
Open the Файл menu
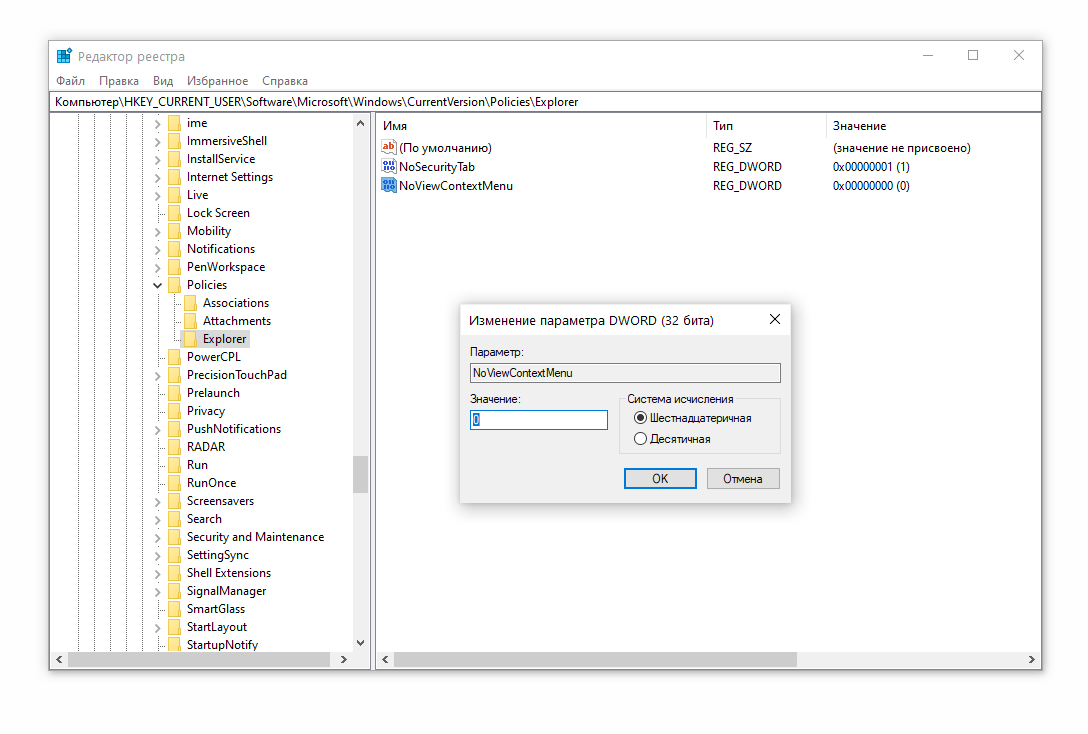click(x=70, y=80)
